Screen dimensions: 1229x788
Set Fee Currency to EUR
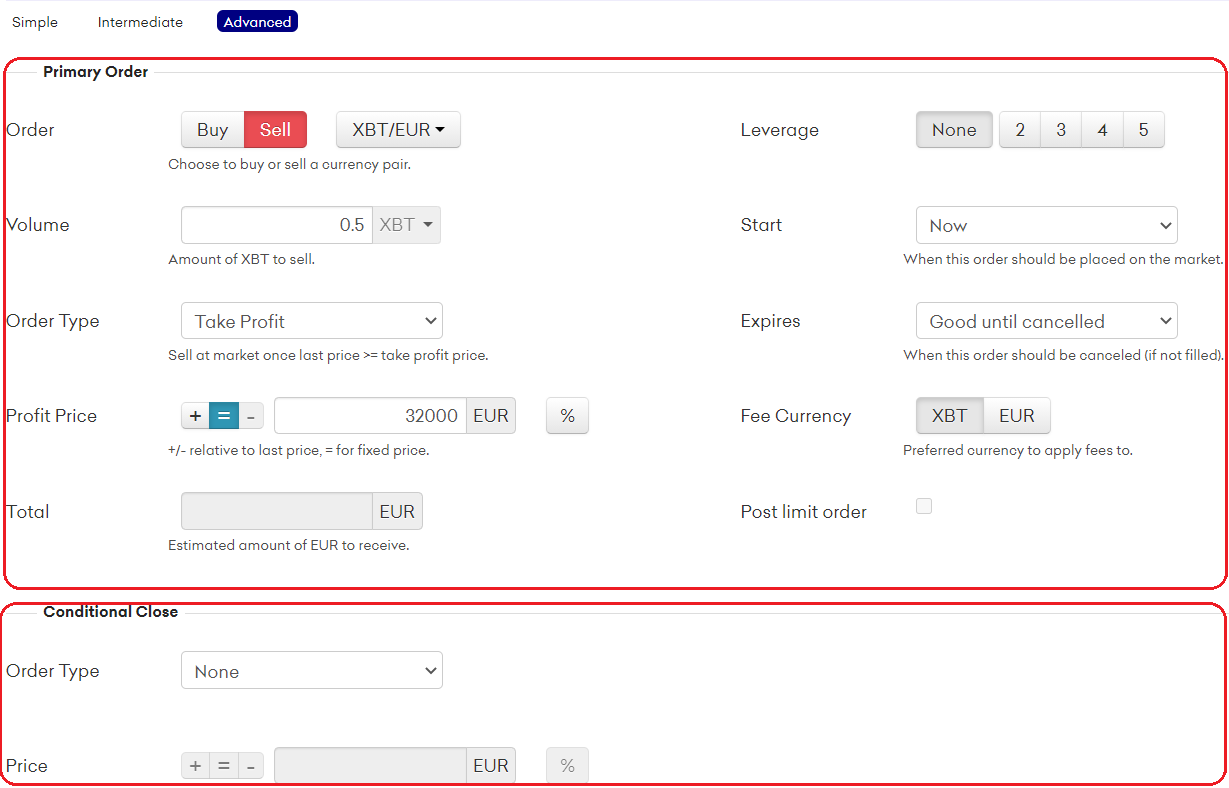1016,416
